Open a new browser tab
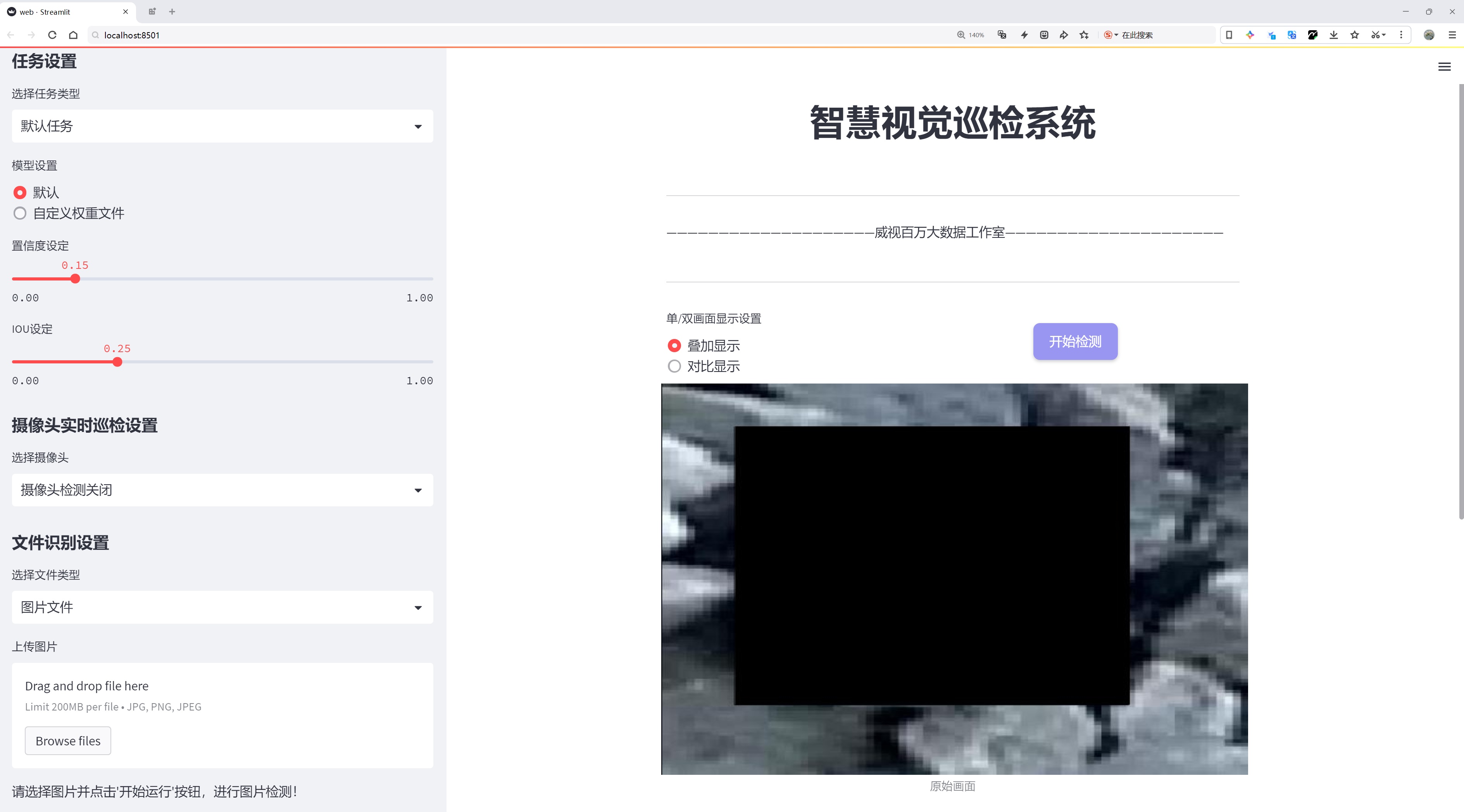Image resolution: width=1464 pixels, height=812 pixels. 172,11
